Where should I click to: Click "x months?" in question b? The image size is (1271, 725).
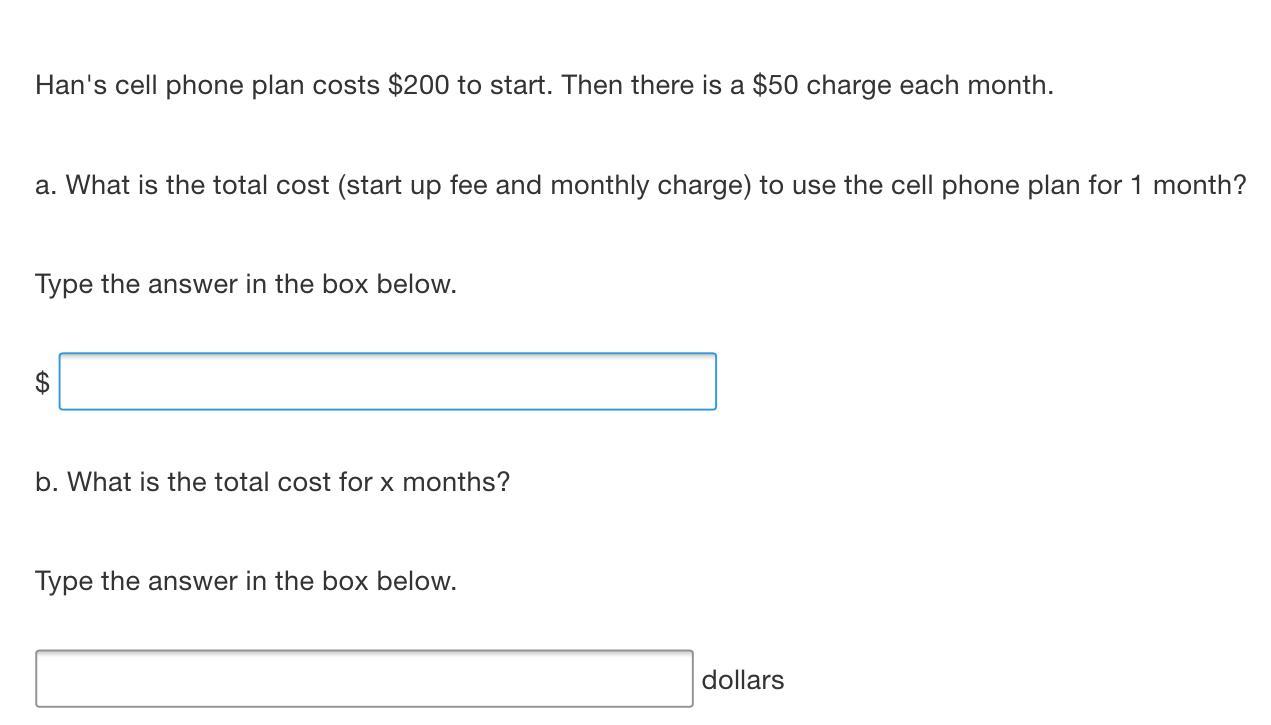444,482
